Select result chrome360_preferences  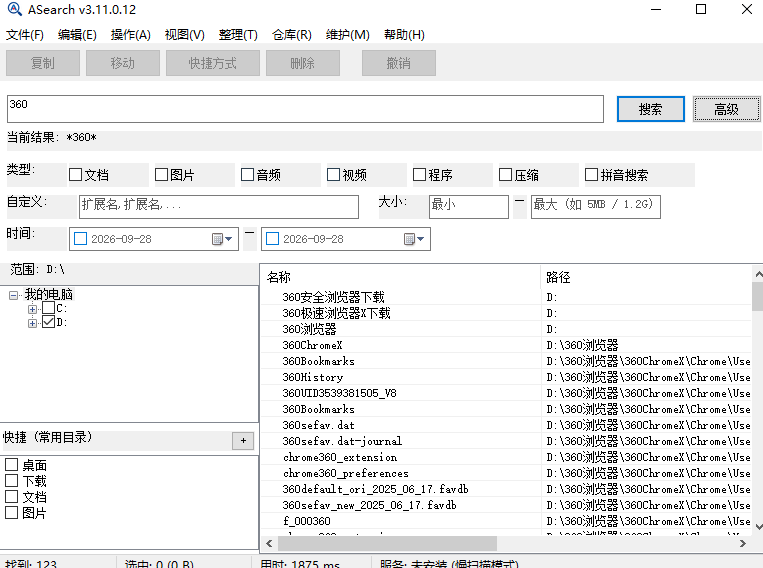[x=345, y=473]
